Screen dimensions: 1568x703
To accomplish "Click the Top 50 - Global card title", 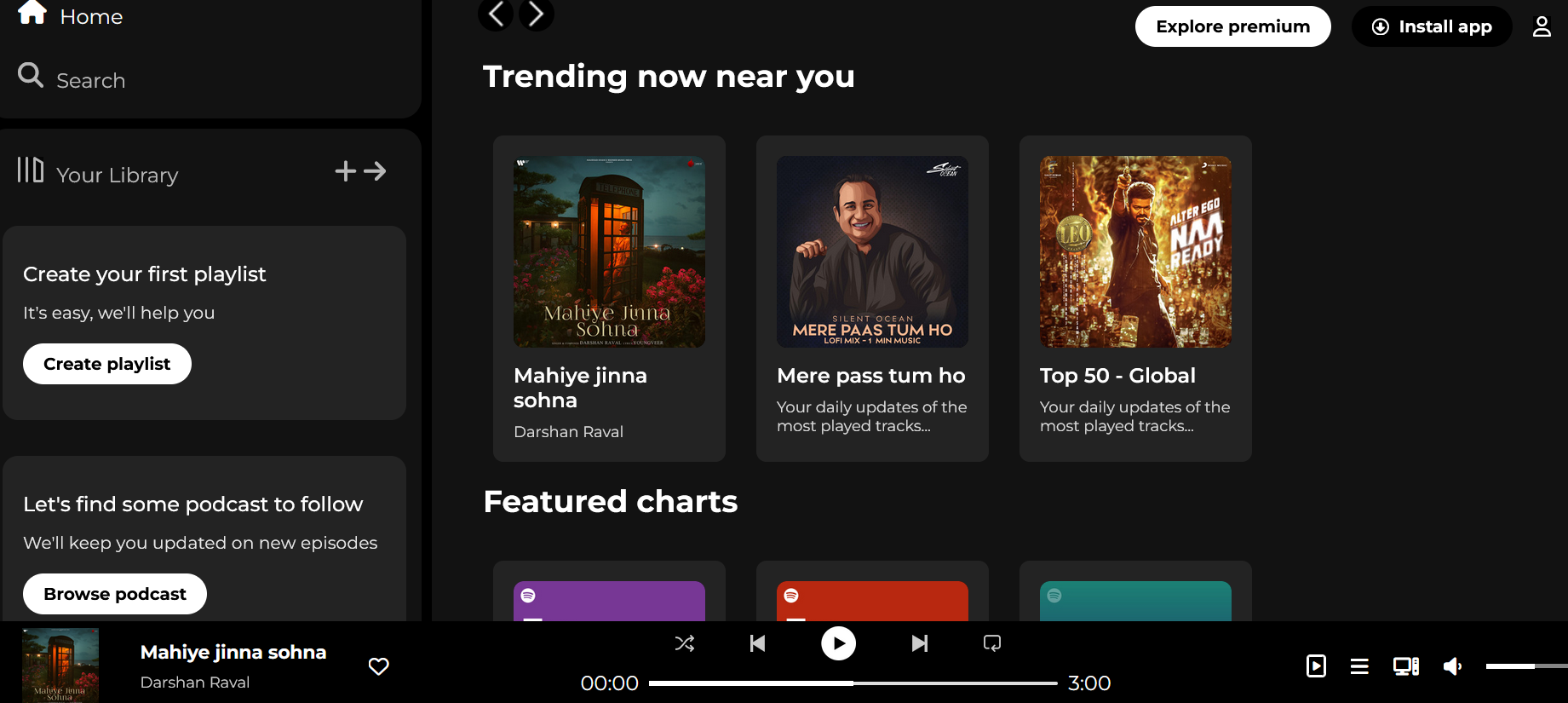I will [x=1117, y=376].
